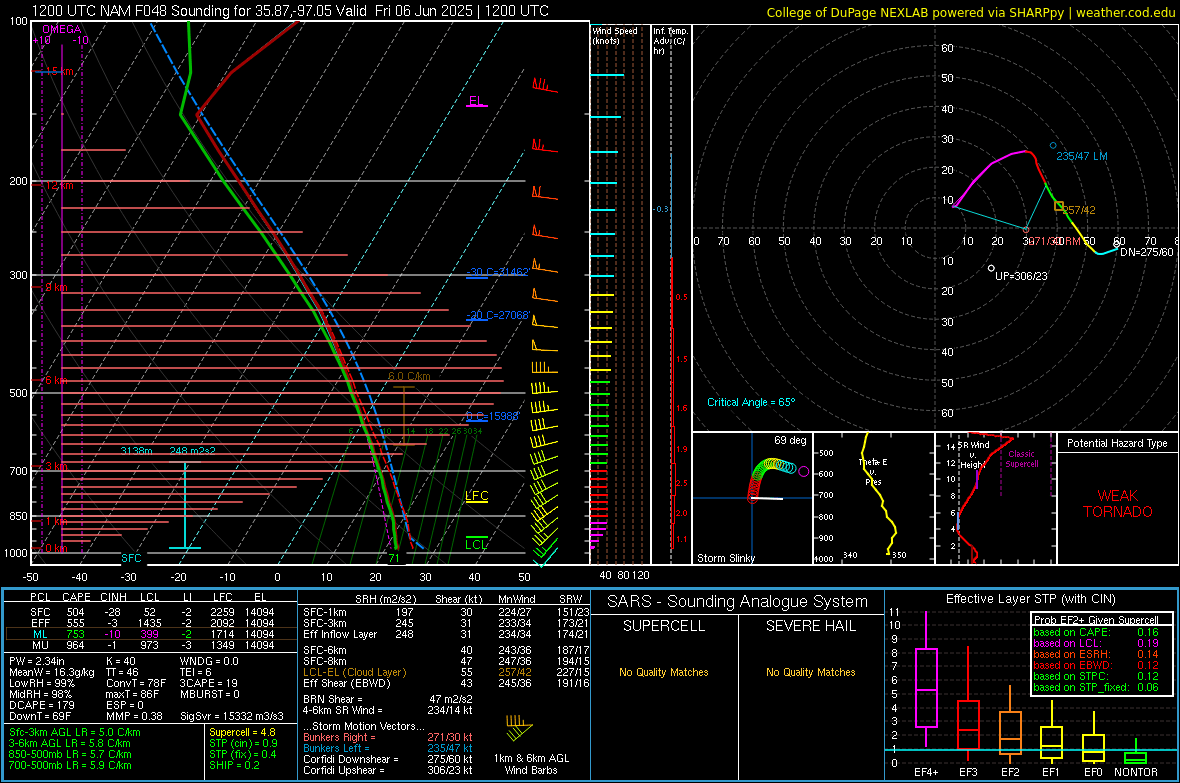This screenshot has width=1180, height=783.
Task: Click the Potential Hazard Type header
Action: click(x=1117, y=443)
